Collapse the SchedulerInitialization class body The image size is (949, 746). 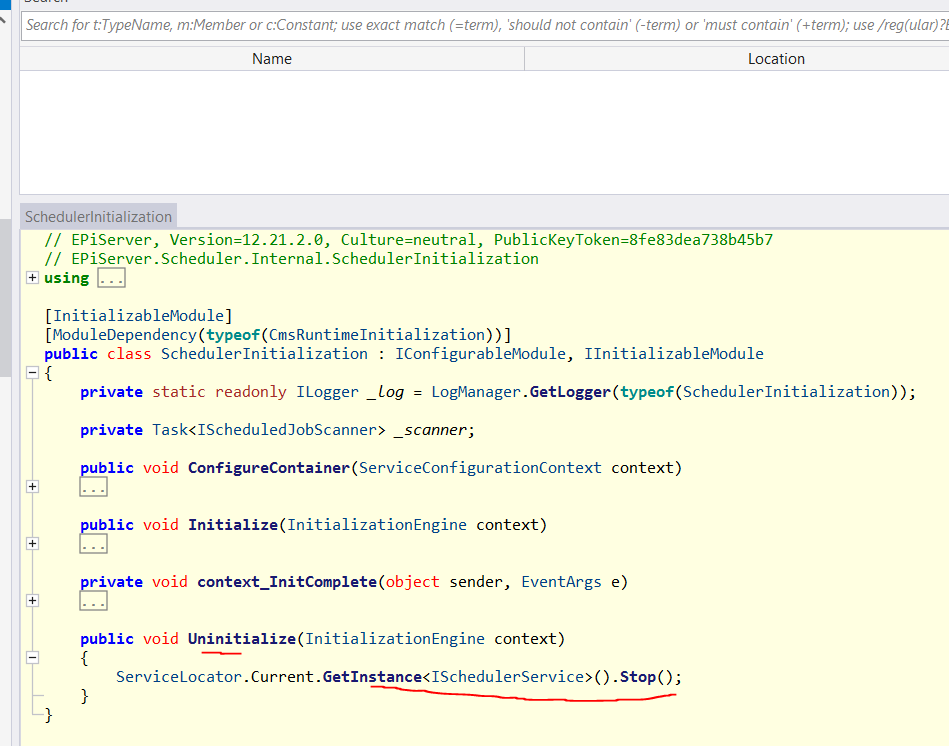coord(33,373)
